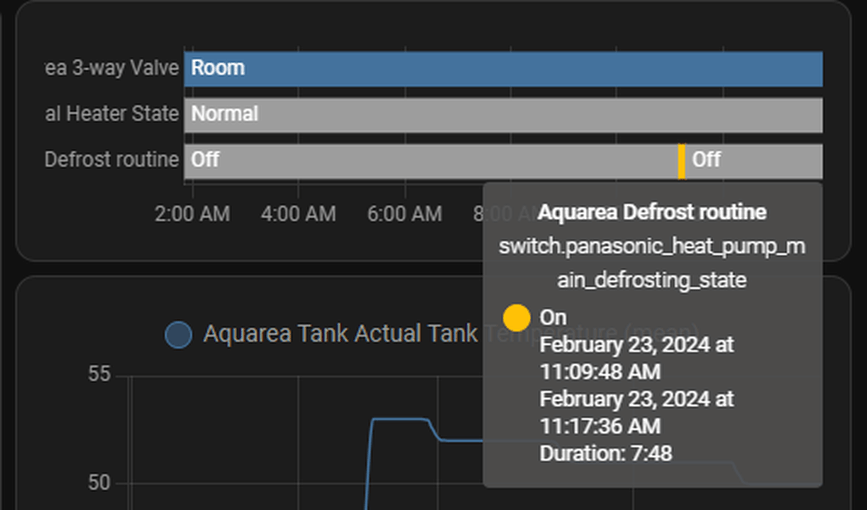The width and height of the screenshot is (867, 510).
Task: Click the first Off segment of Defrost routine
Action: (431, 161)
